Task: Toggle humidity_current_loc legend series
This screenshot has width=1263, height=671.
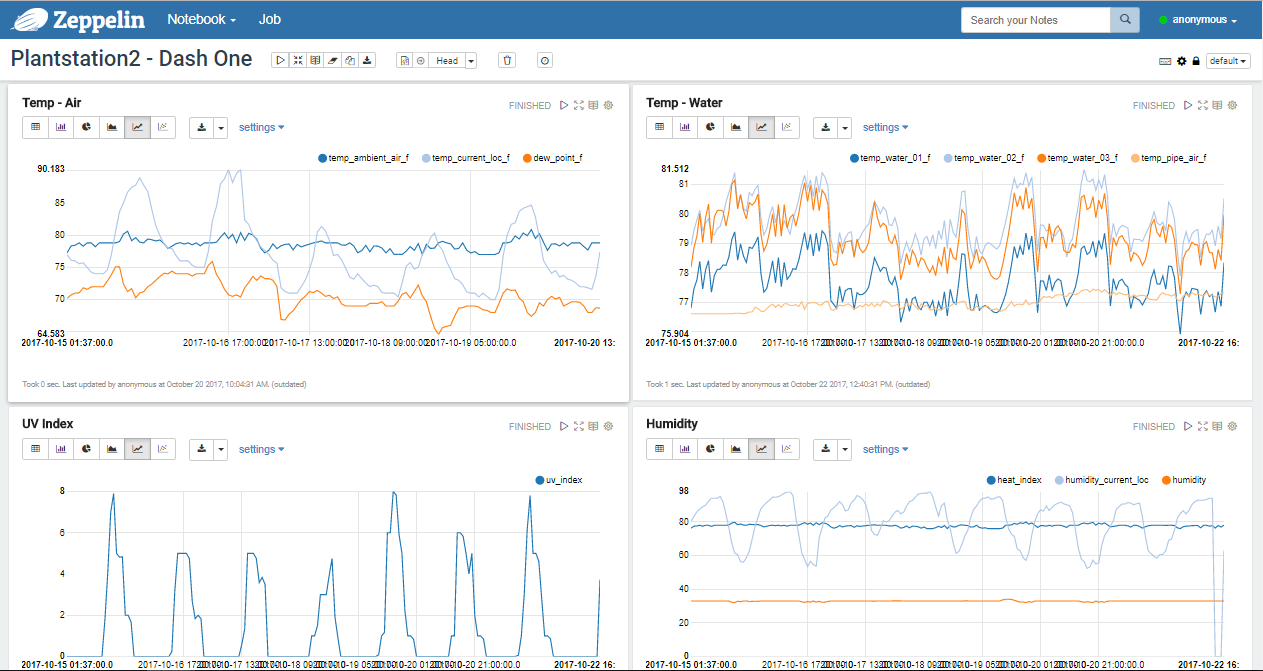Action: (1101, 480)
